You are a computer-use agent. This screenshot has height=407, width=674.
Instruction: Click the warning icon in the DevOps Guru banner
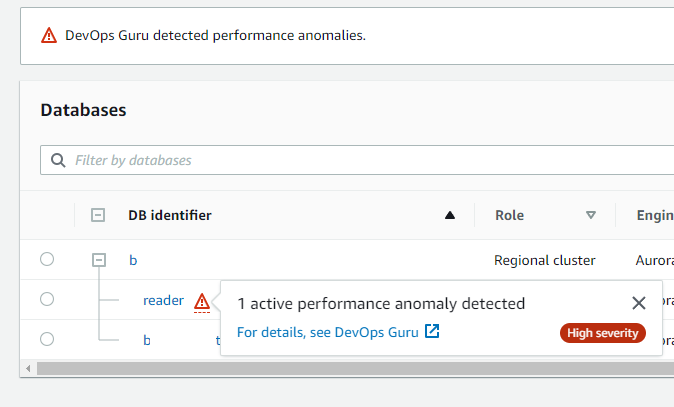click(49, 35)
